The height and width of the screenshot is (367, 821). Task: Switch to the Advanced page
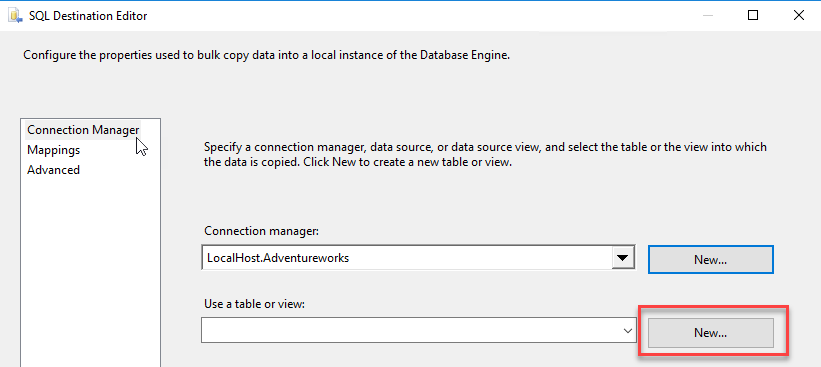53,170
